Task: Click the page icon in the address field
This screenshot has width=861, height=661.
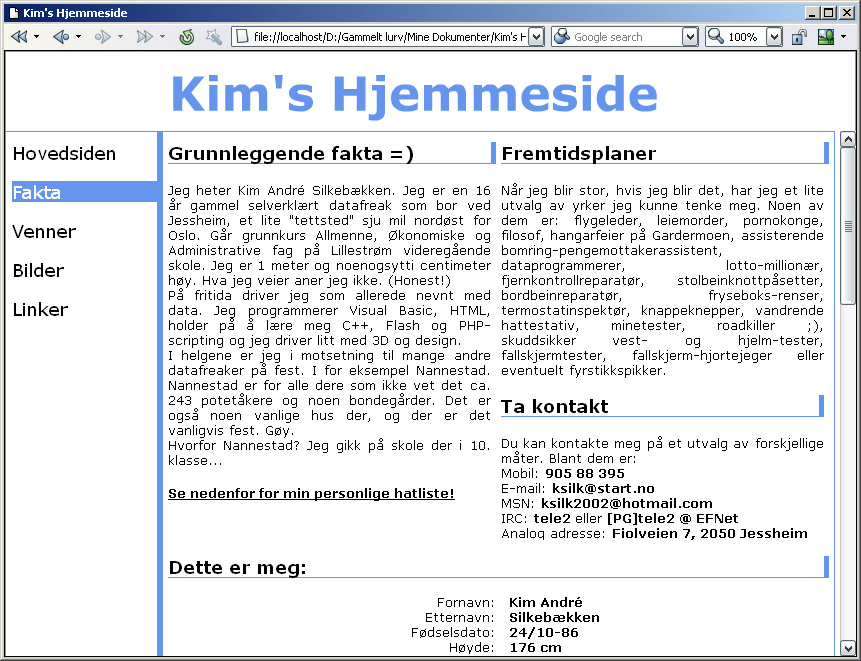Action: pyautogui.click(x=241, y=37)
